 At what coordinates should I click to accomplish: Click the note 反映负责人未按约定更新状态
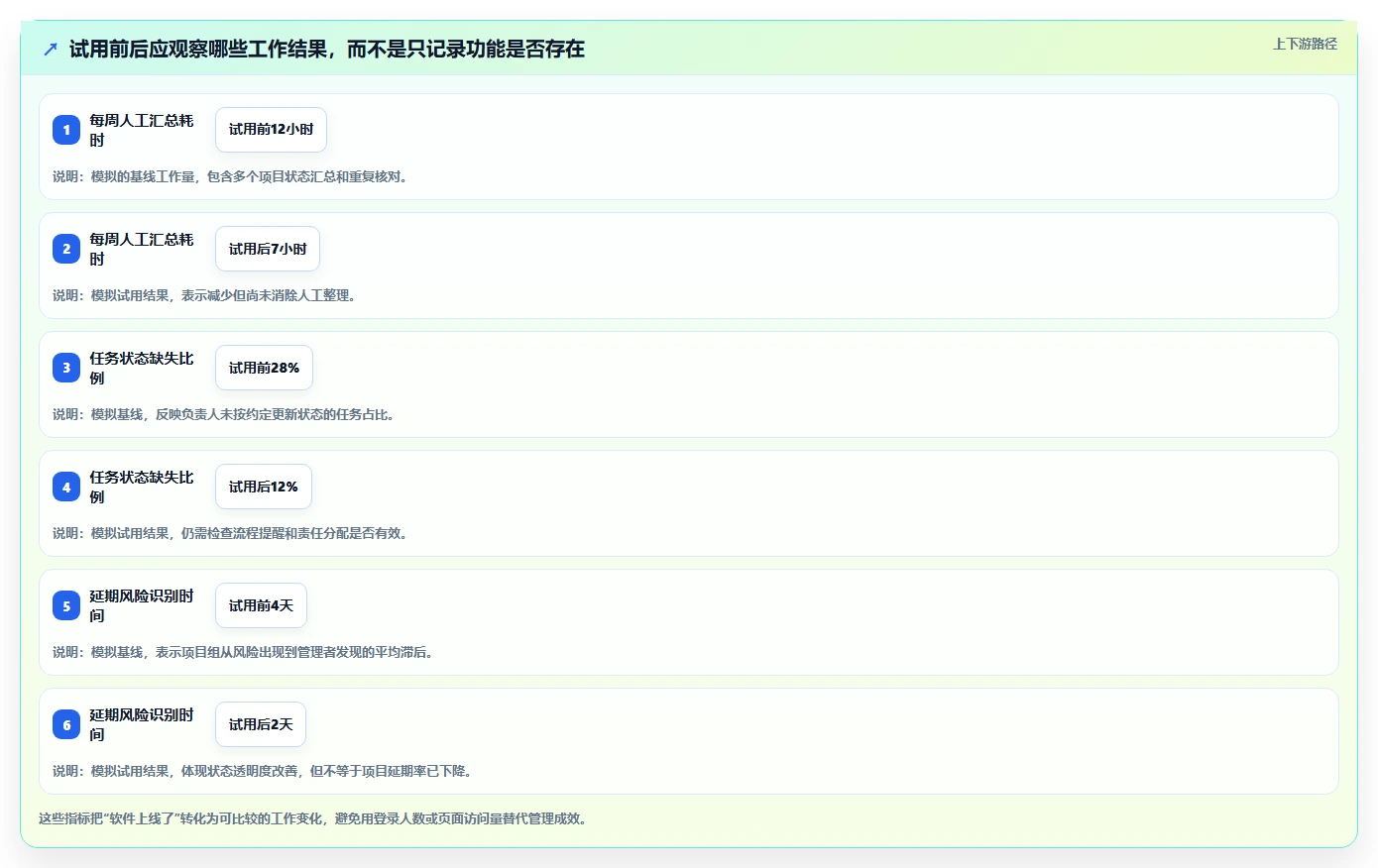click(245, 414)
